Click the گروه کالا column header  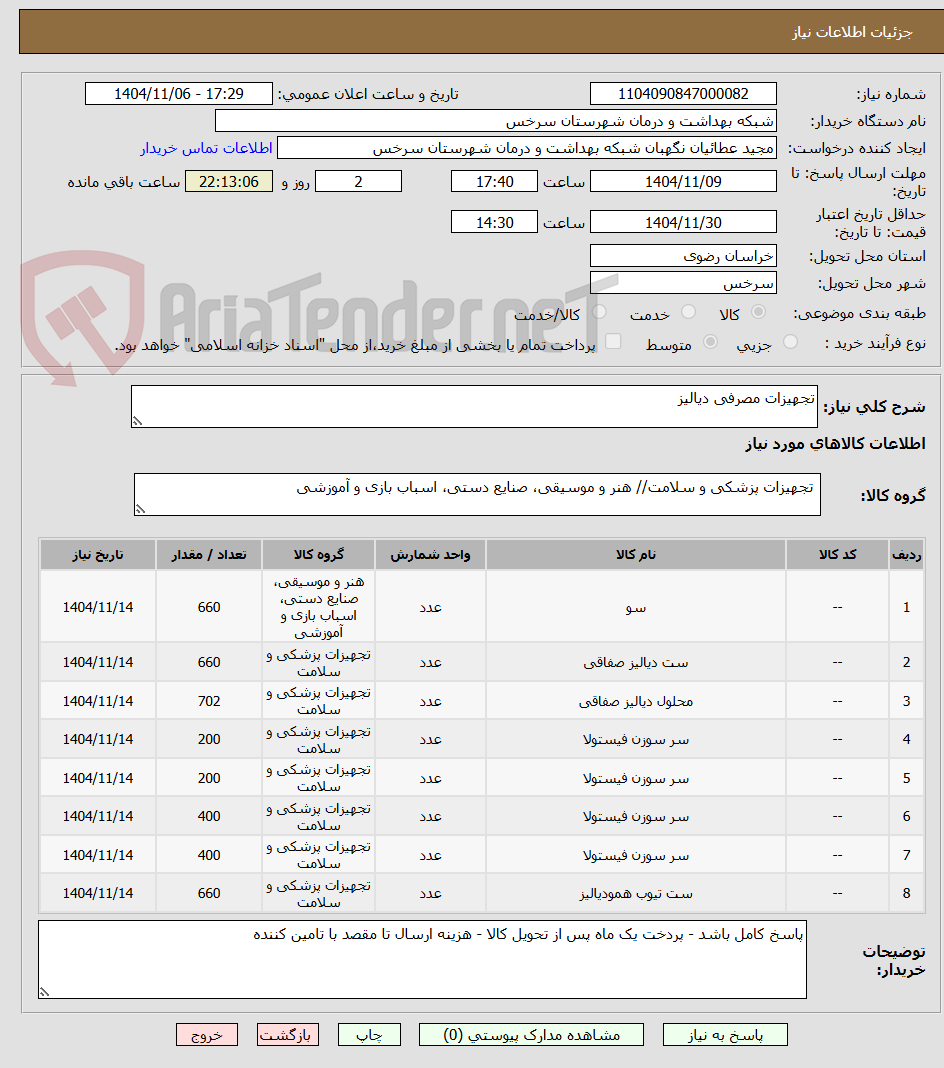318,554
